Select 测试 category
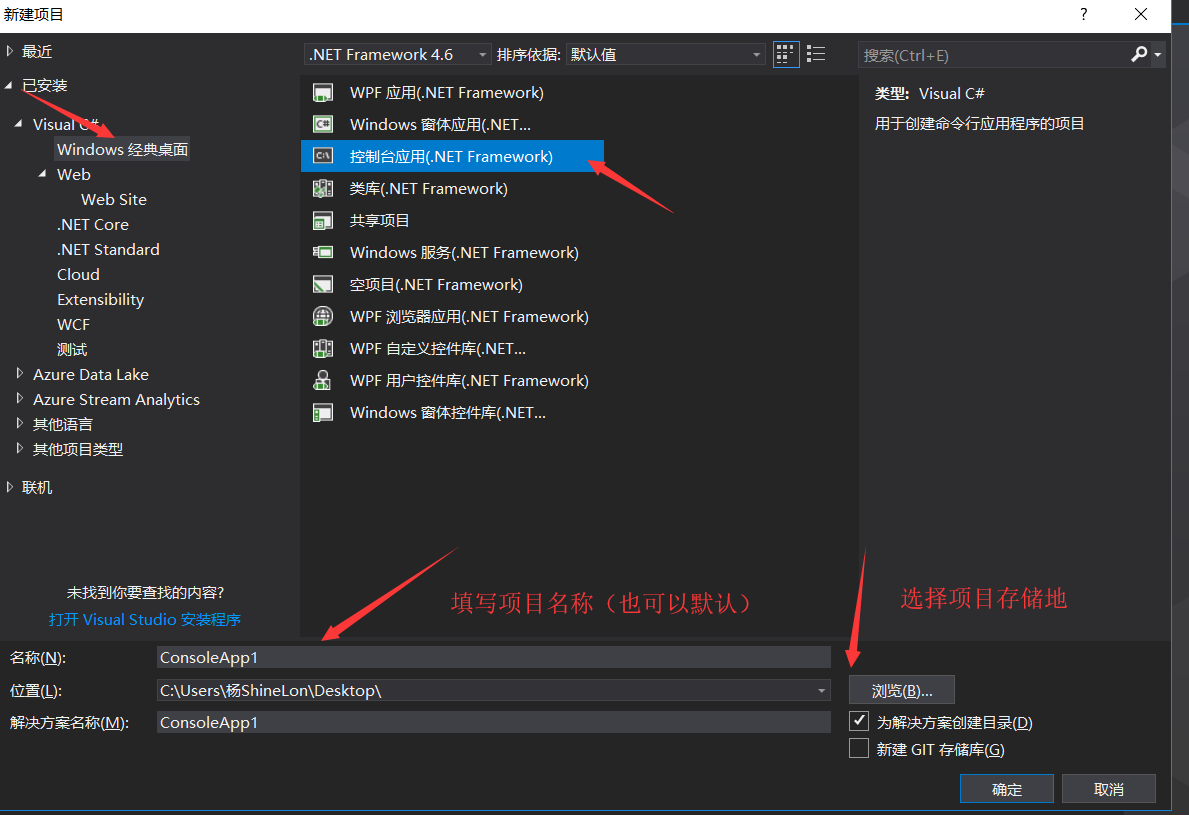Image resolution: width=1189 pixels, height=815 pixels. (x=72, y=350)
